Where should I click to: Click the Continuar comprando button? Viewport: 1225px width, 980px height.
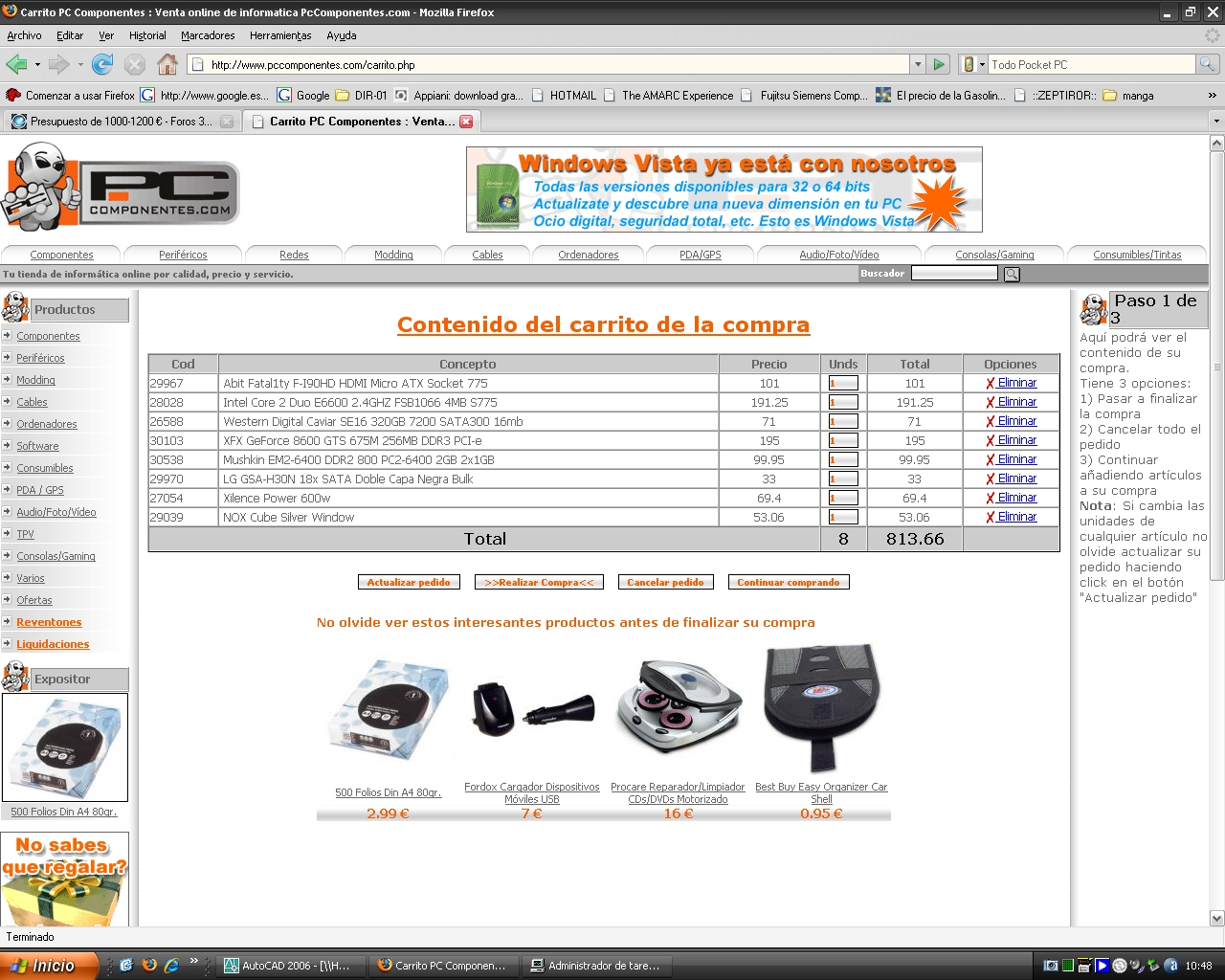coord(789,582)
